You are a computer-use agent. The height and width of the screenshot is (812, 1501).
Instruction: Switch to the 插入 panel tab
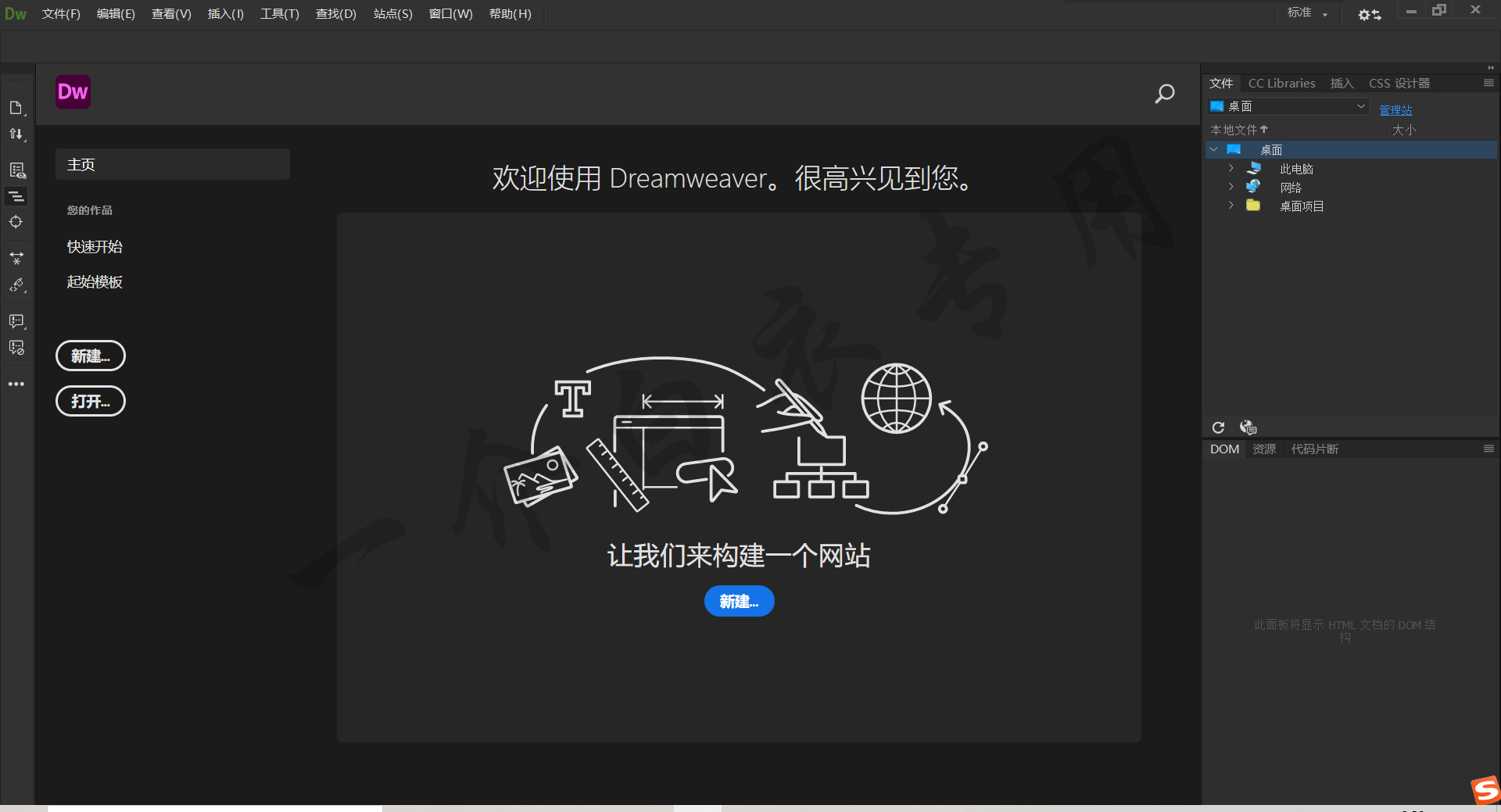tap(1342, 83)
